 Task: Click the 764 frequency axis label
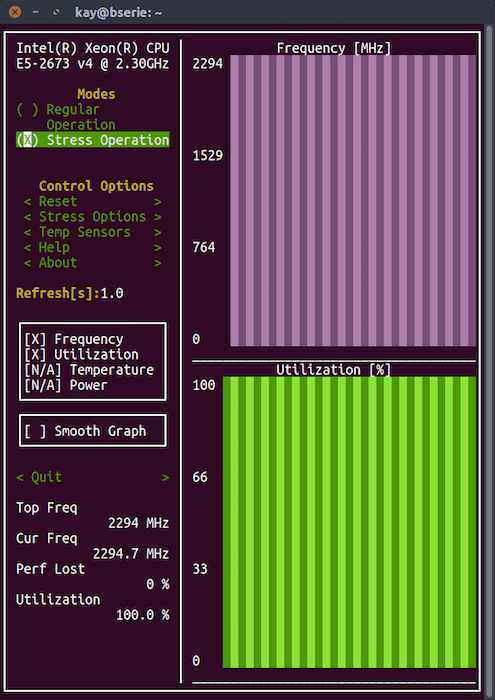pos(204,247)
